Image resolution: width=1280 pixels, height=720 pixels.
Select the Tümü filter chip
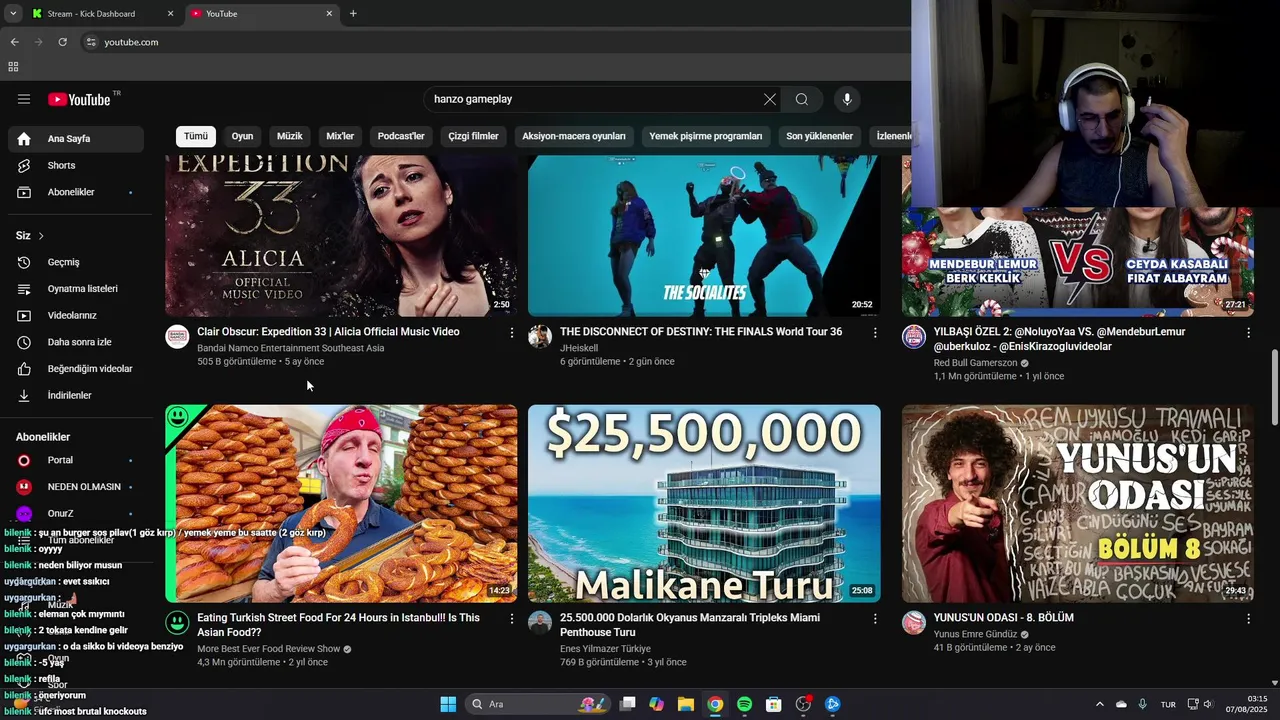pos(196,136)
